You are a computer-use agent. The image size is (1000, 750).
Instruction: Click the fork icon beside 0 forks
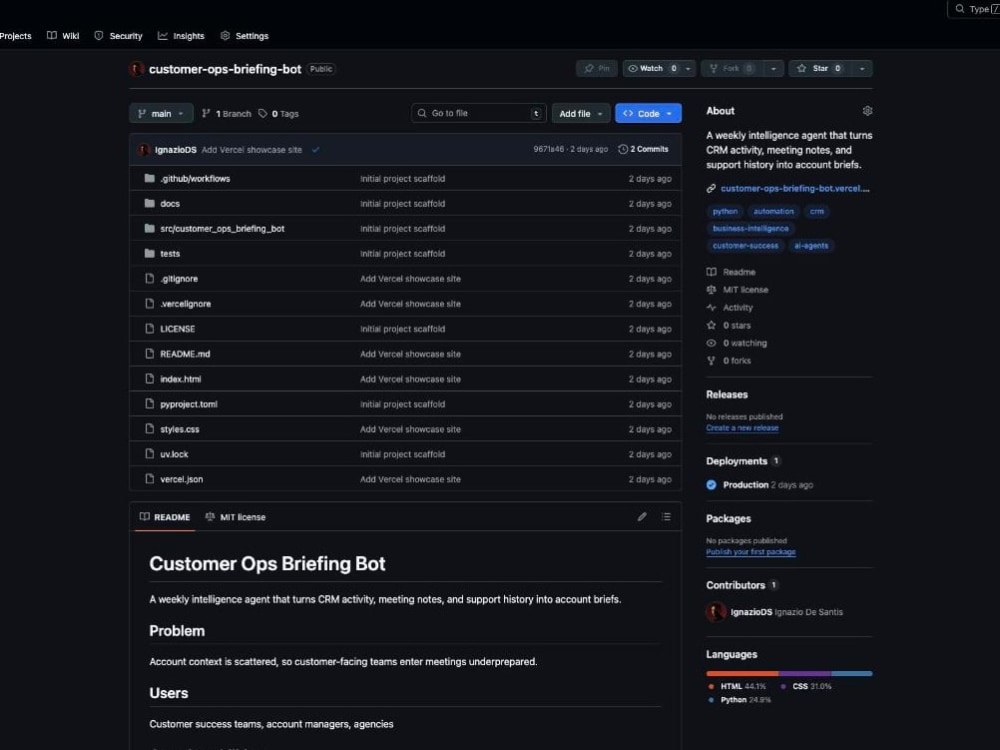[711, 361]
